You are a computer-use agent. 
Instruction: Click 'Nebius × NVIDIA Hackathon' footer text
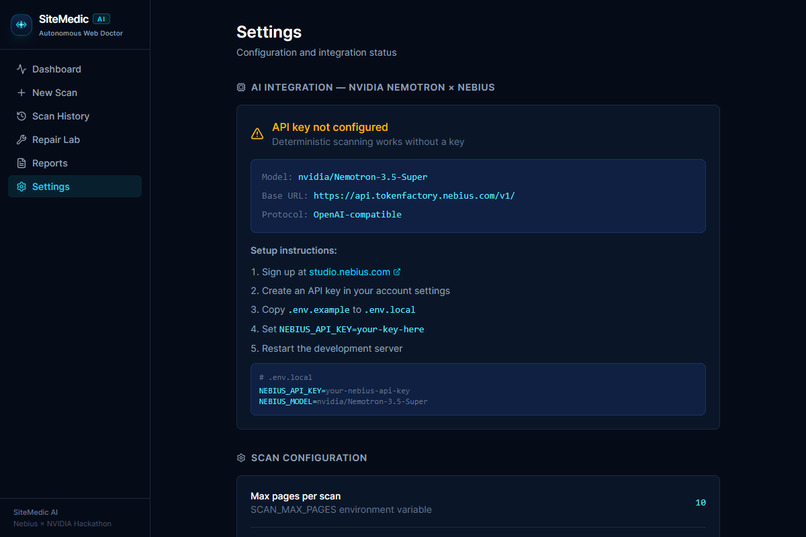[x=62, y=524]
